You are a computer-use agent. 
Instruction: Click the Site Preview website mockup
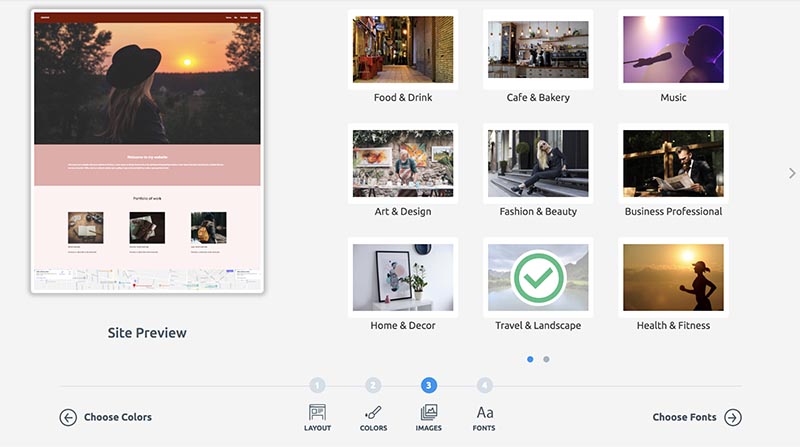point(147,152)
